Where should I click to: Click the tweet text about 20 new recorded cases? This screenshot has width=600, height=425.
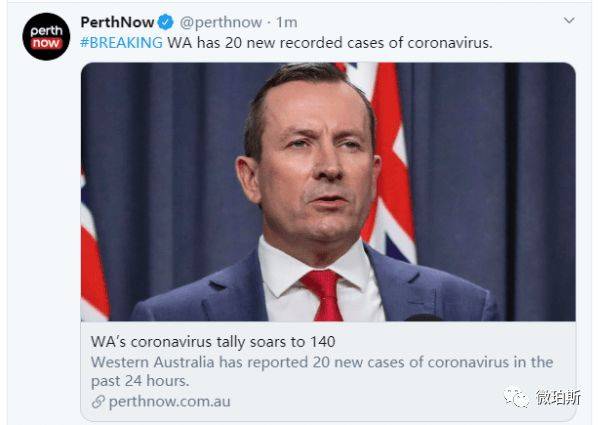coord(330,42)
